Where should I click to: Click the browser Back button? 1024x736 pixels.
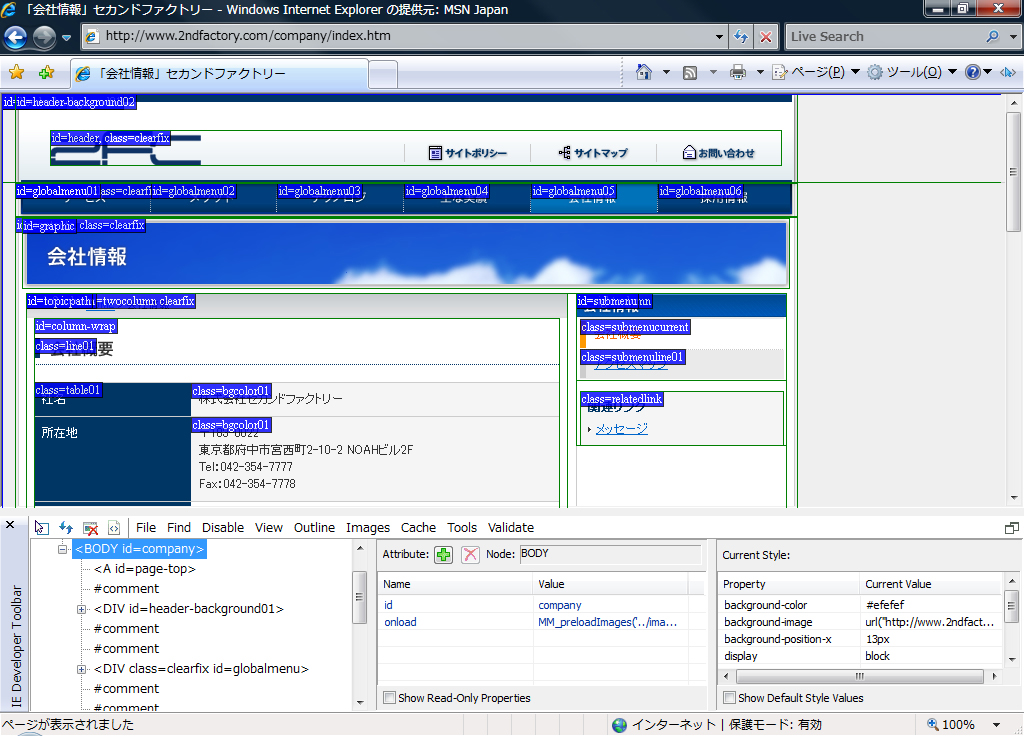[15, 37]
